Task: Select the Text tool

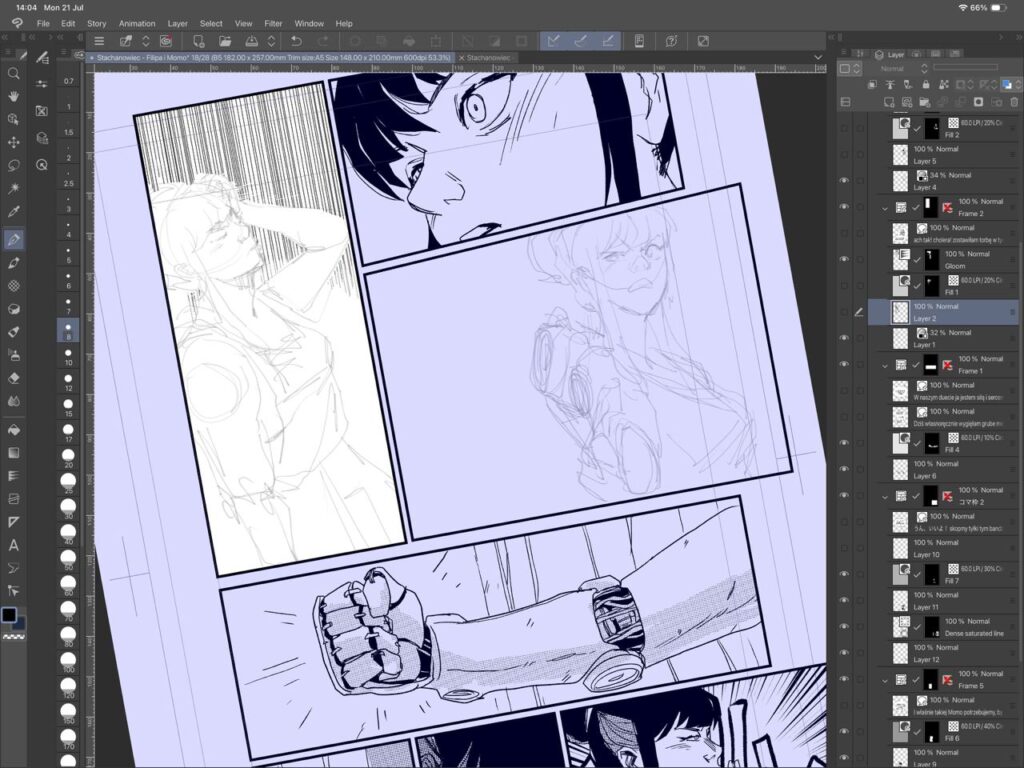Action: pyautogui.click(x=14, y=545)
